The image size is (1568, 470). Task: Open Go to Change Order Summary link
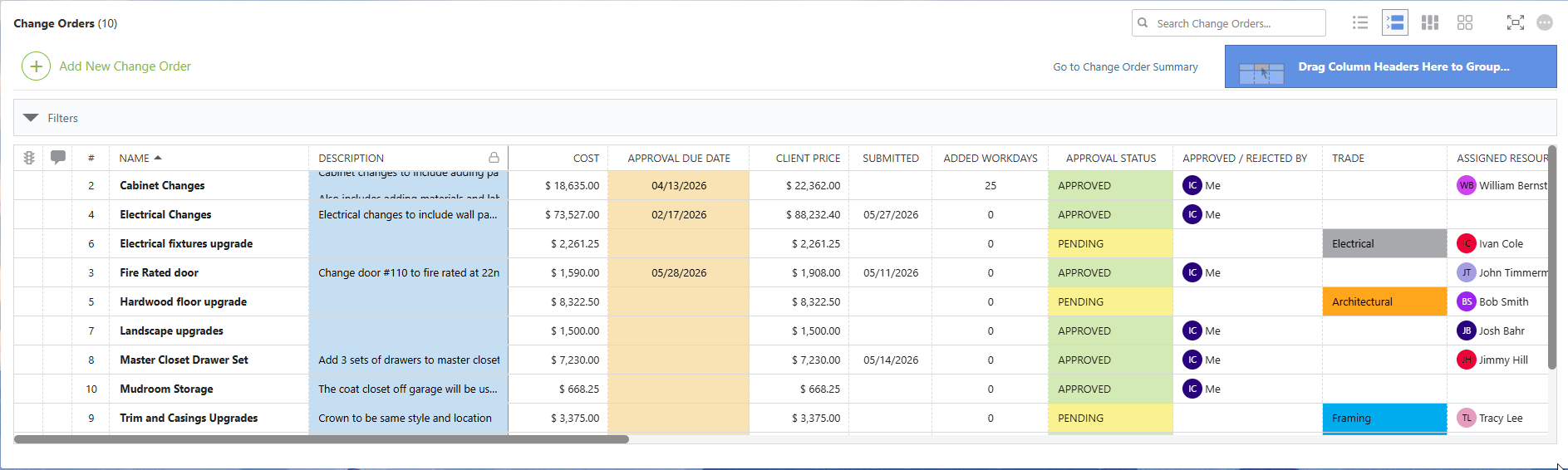click(1125, 66)
